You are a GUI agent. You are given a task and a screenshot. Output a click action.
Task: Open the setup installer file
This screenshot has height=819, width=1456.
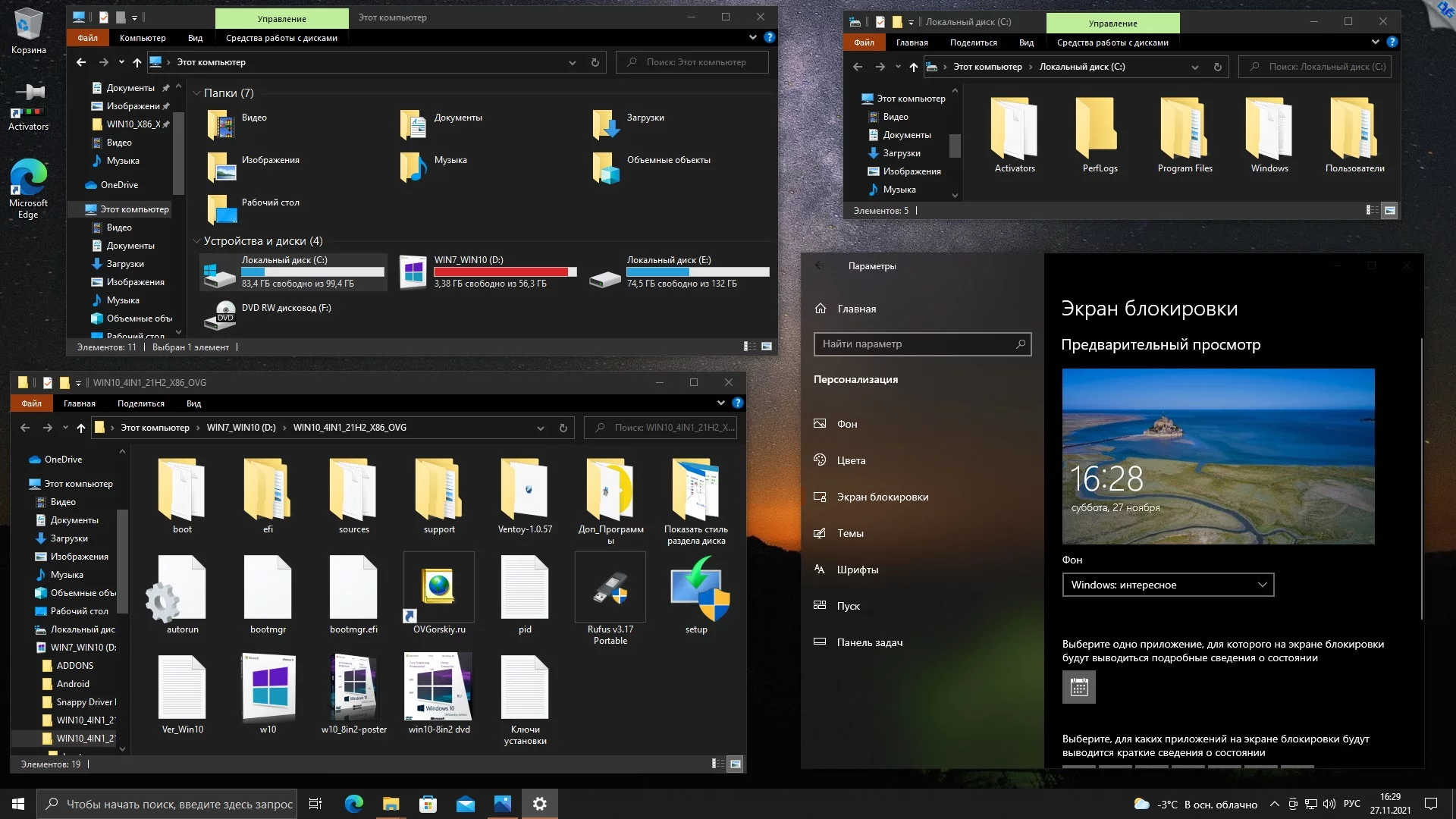696,590
